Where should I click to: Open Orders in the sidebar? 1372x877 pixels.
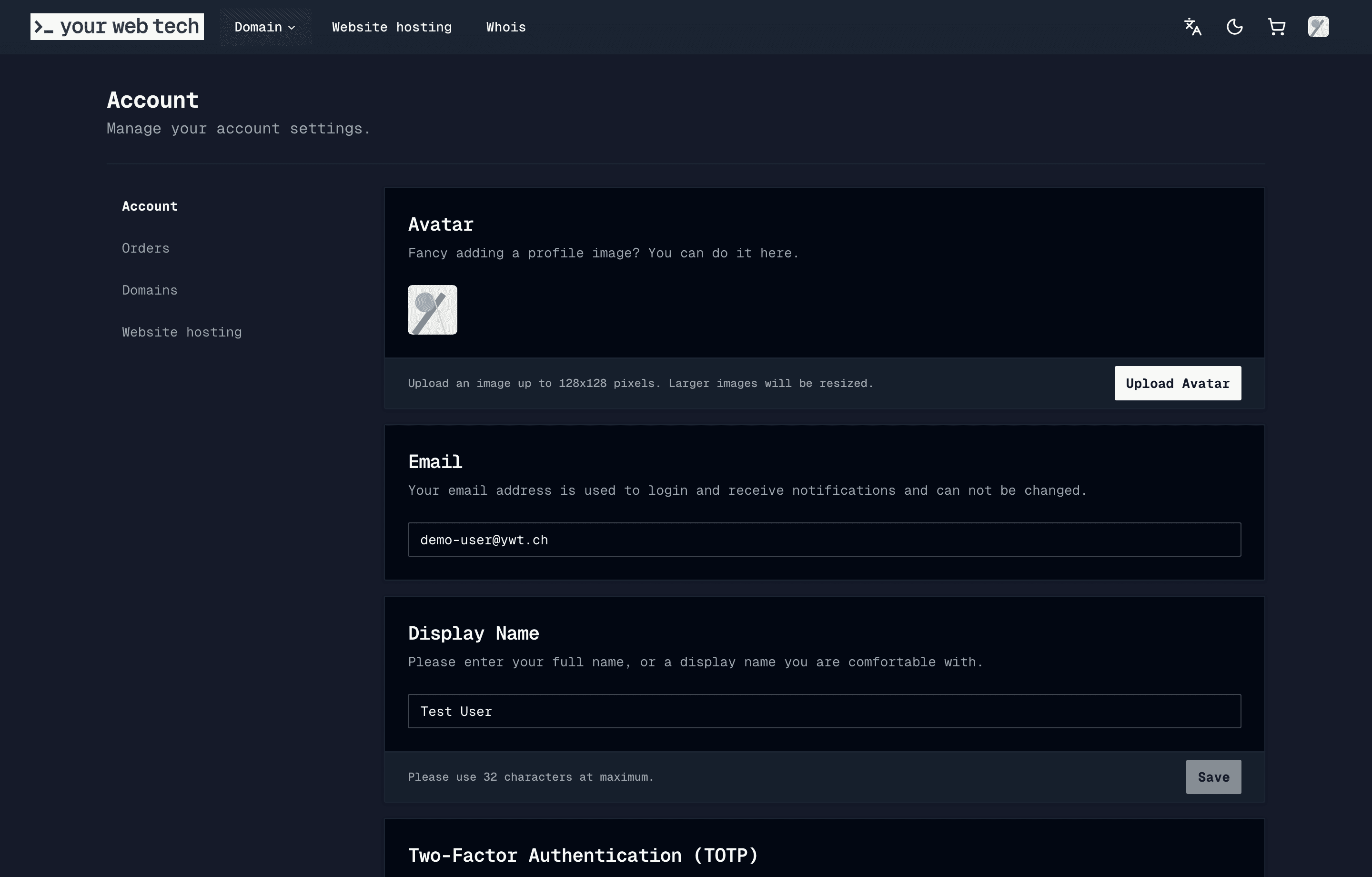pyautogui.click(x=145, y=248)
